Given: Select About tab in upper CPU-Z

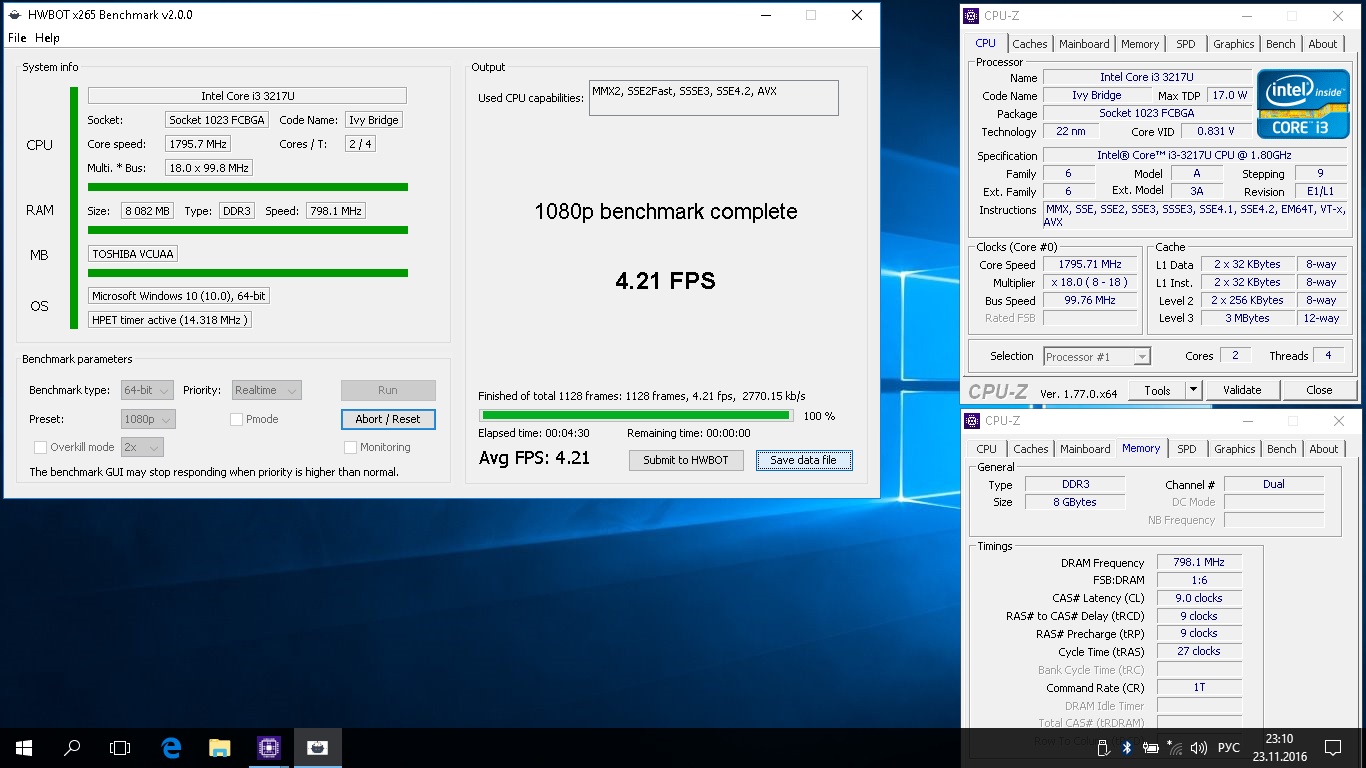Looking at the screenshot, I should [1323, 44].
